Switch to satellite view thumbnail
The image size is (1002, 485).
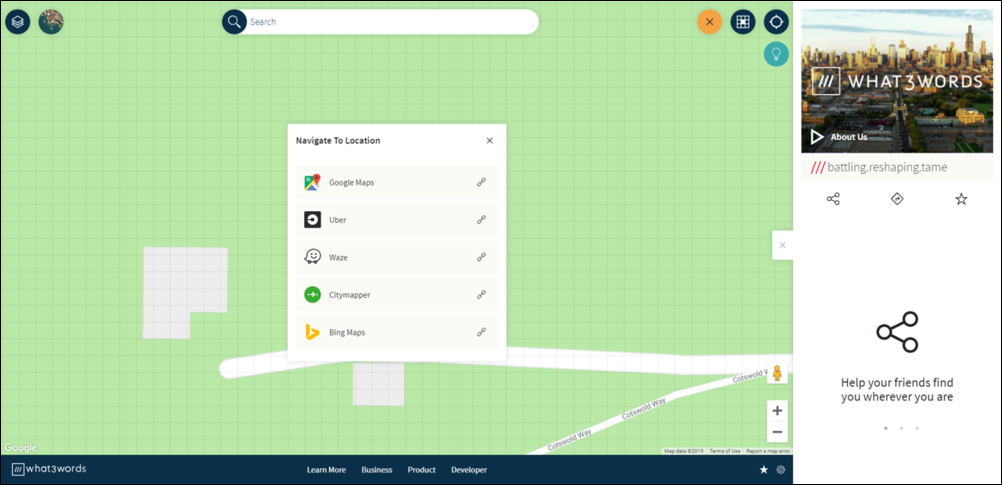click(51, 21)
